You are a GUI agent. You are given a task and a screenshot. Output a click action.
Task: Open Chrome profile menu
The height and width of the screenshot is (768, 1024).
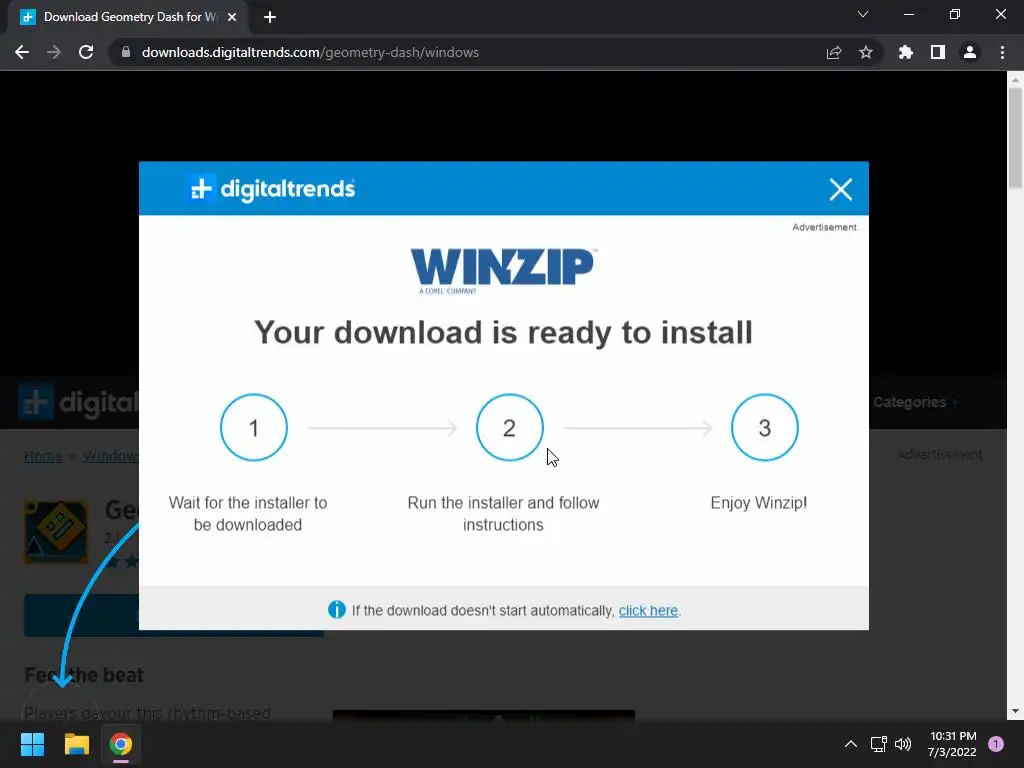970,52
